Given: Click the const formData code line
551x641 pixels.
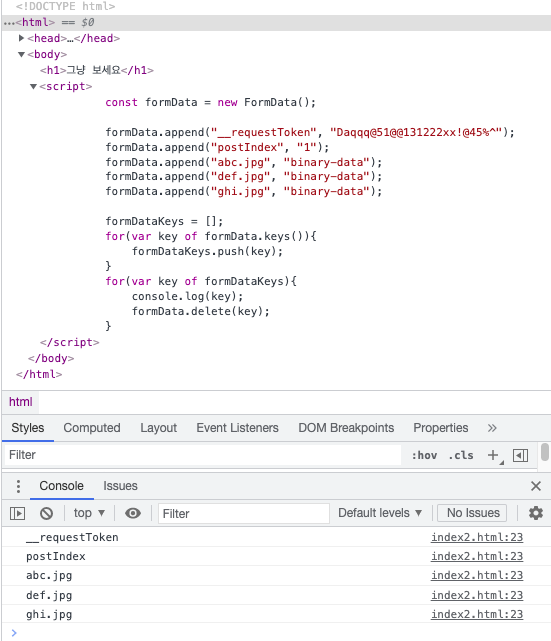Looking at the screenshot, I should click(x=211, y=102).
